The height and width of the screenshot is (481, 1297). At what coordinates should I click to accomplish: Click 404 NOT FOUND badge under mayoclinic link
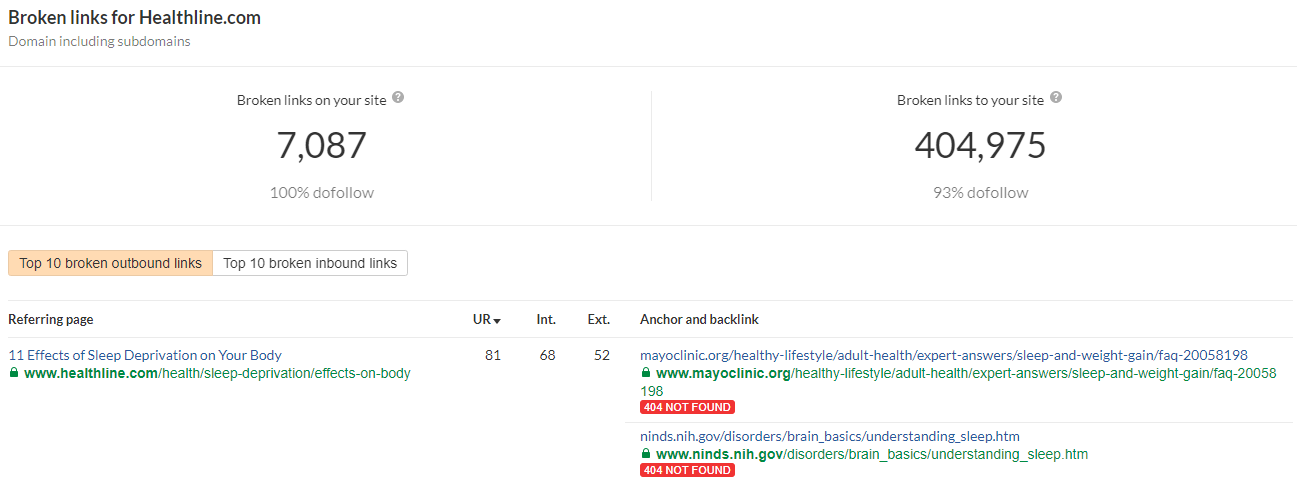(687, 407)
